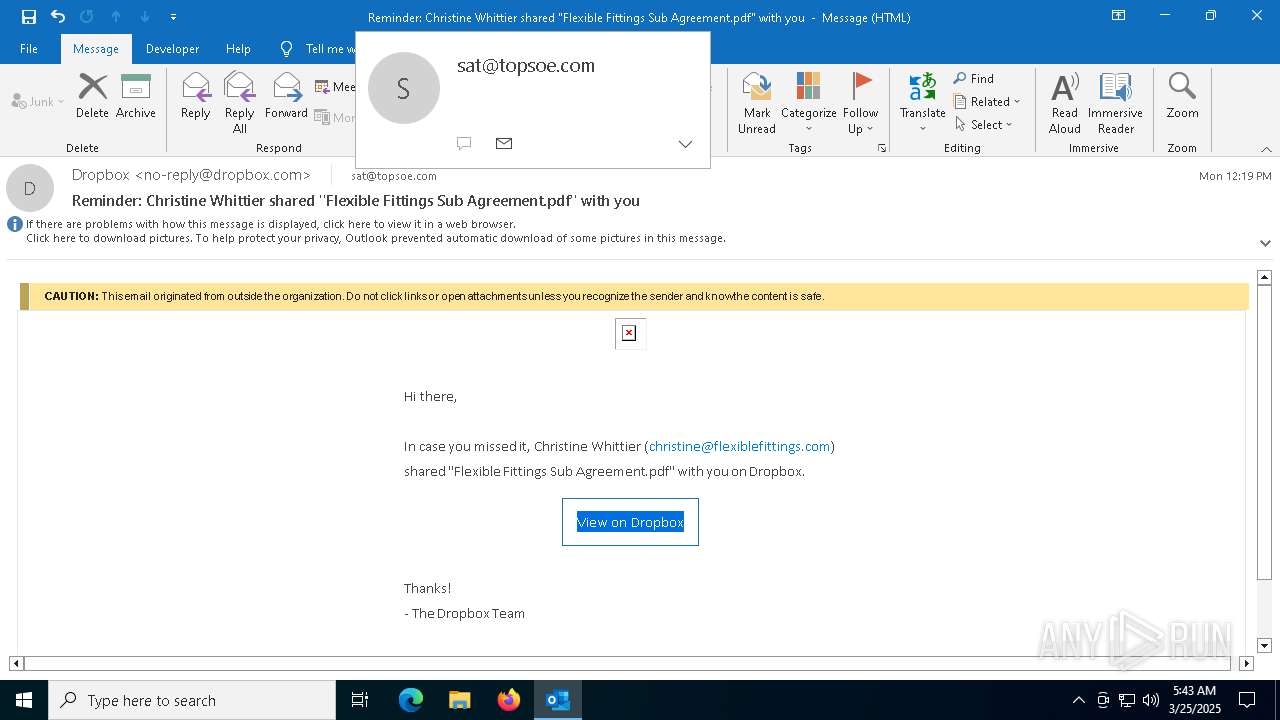Open the File menu
Viewport: 1280px width, 720px height.
tap(29, 48)
